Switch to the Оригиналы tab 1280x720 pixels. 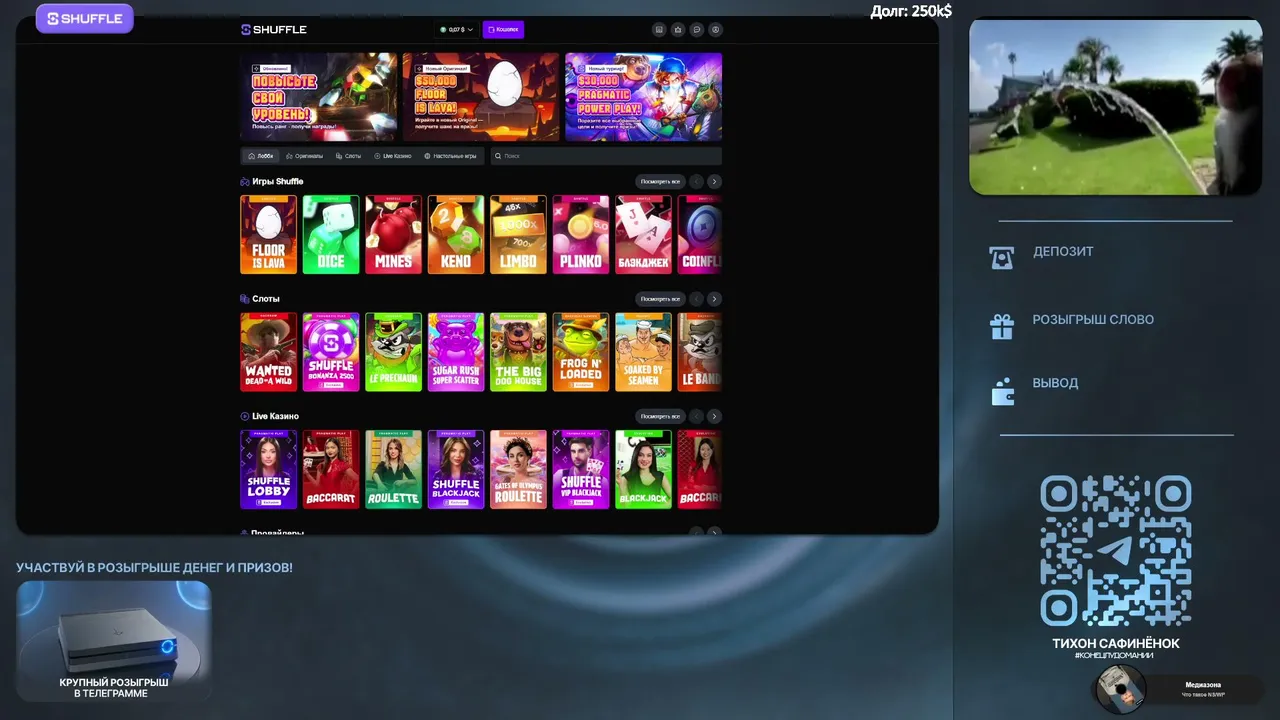point(304,156)
